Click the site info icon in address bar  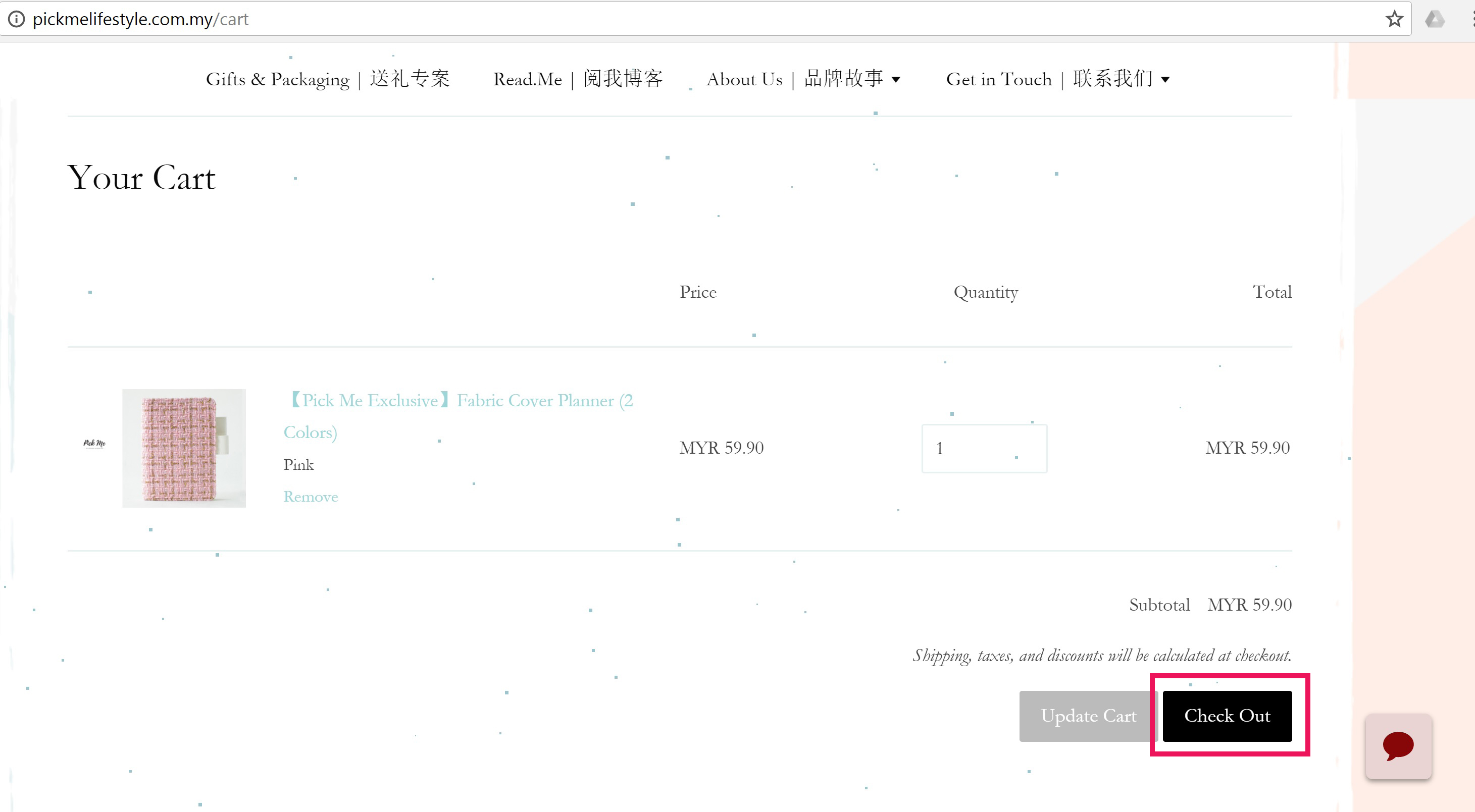point(16,19)
